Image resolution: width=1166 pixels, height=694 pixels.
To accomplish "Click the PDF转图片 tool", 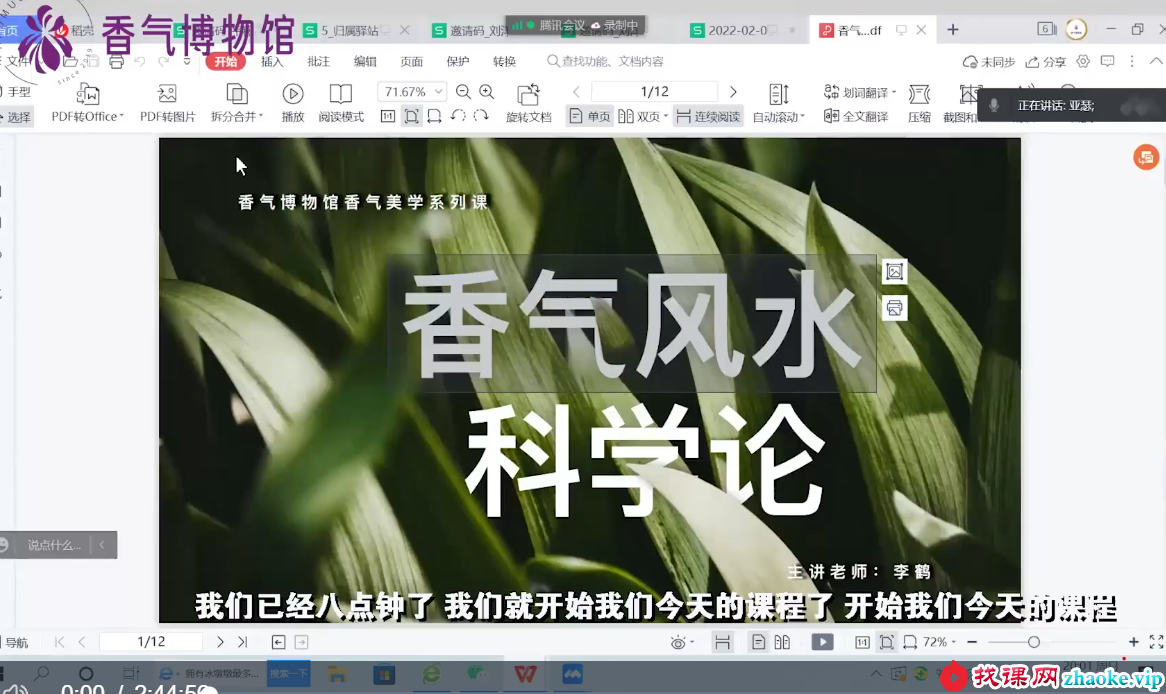I will (167, 103).
